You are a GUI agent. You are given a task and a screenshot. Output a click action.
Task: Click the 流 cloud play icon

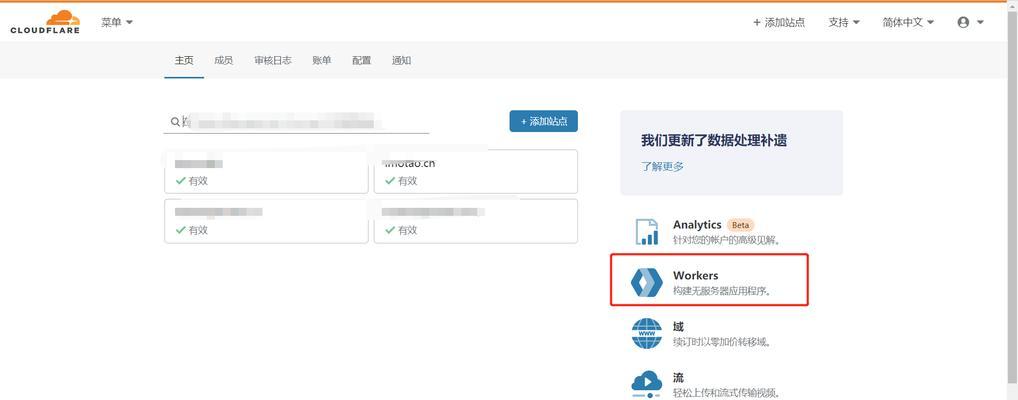click(647, 383)
